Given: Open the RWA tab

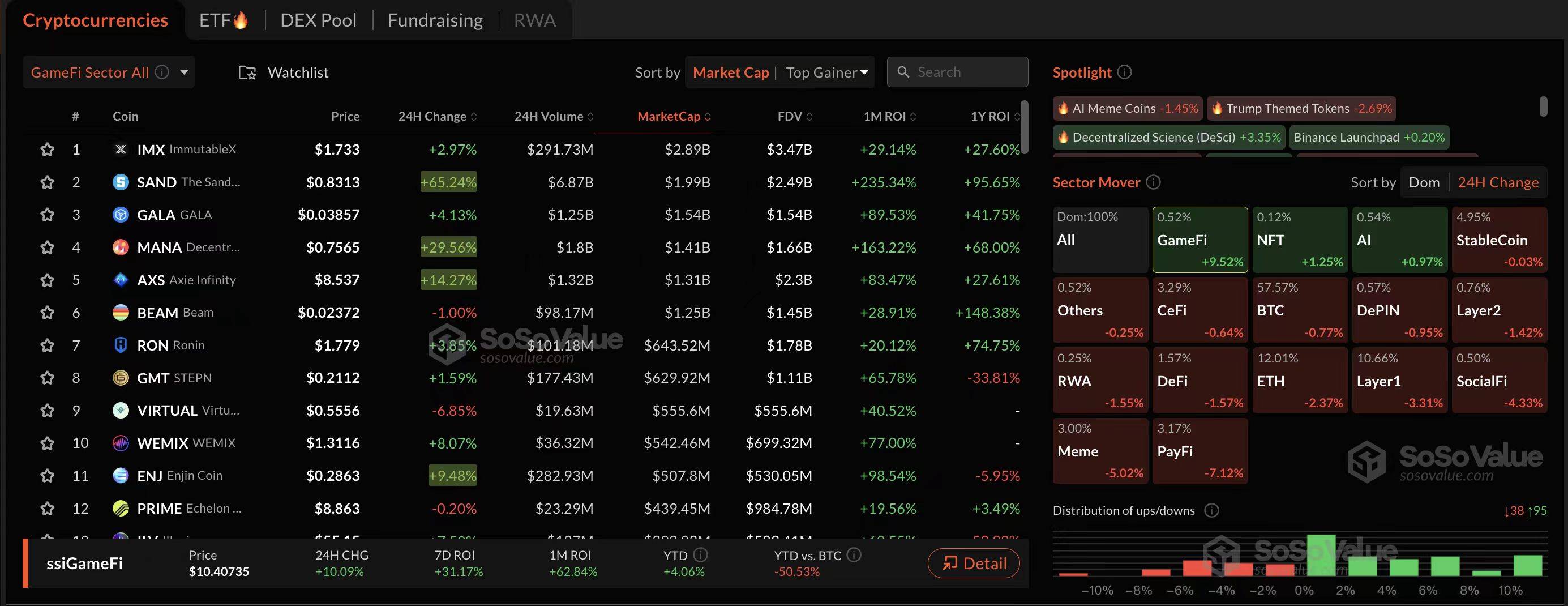Looking at the screenshot, I should [534, 20].
